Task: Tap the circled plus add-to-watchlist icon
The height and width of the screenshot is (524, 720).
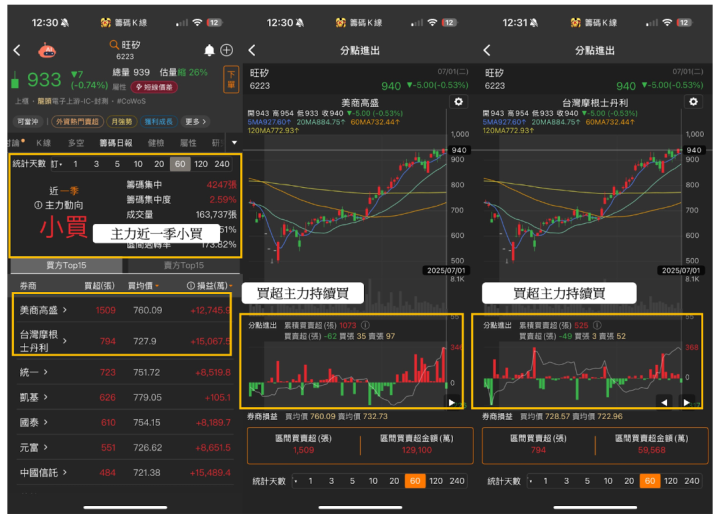Action: click(226, 50)
